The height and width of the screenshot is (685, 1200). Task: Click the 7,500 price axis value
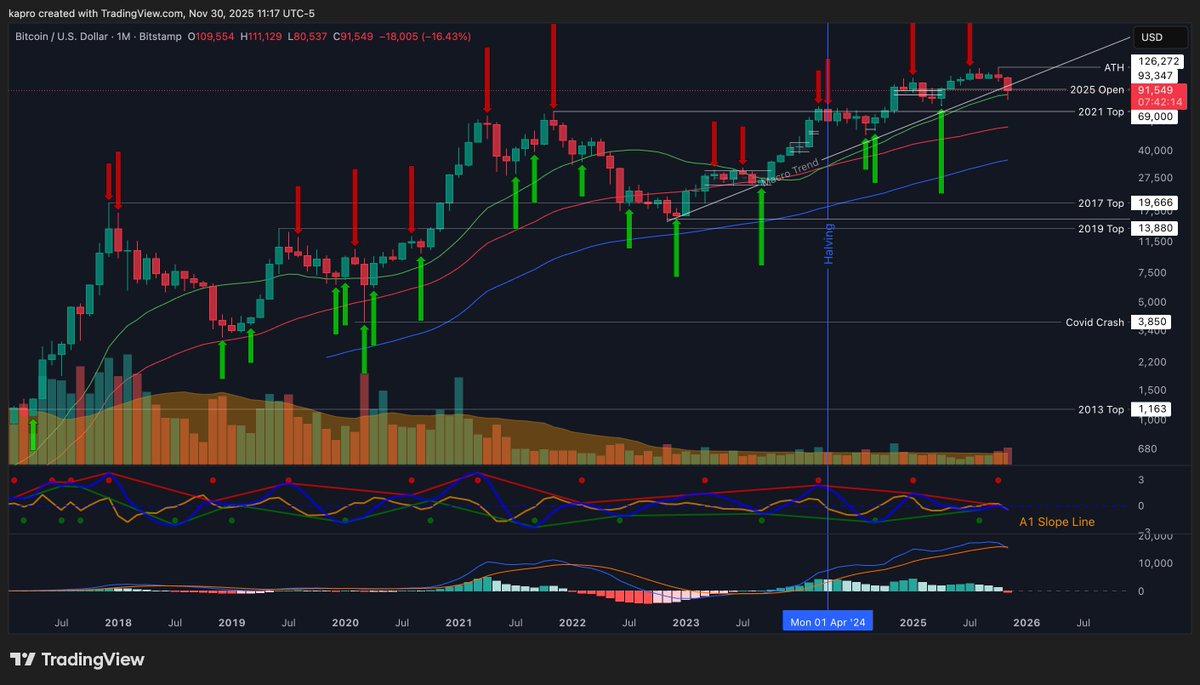point(1151,272)
